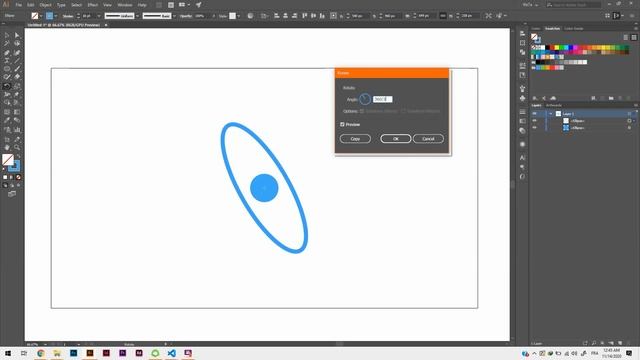
Task: Open the stroke weight dropdown
Action: point(99,16)
